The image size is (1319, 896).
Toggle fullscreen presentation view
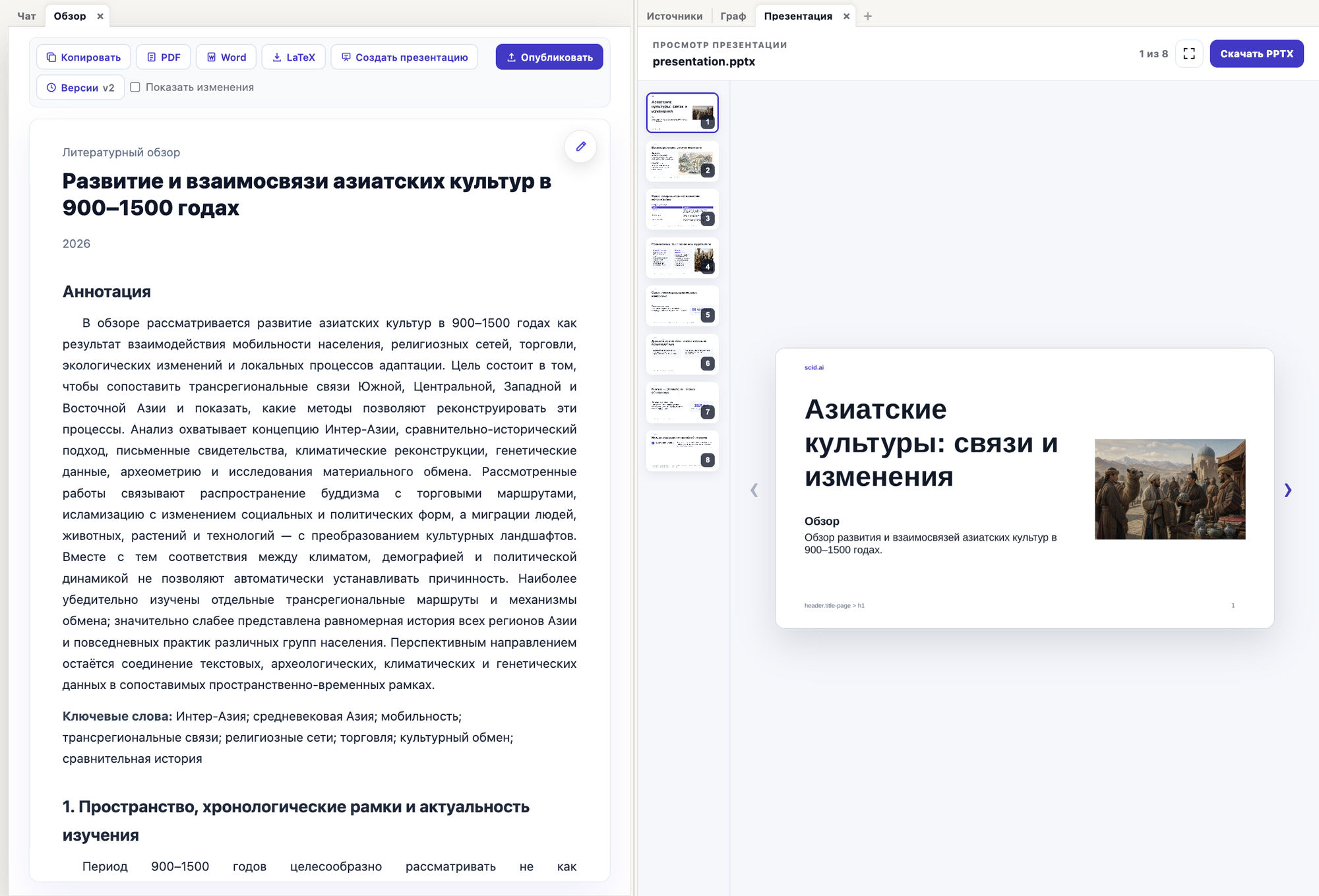[x=1189, y=54]
